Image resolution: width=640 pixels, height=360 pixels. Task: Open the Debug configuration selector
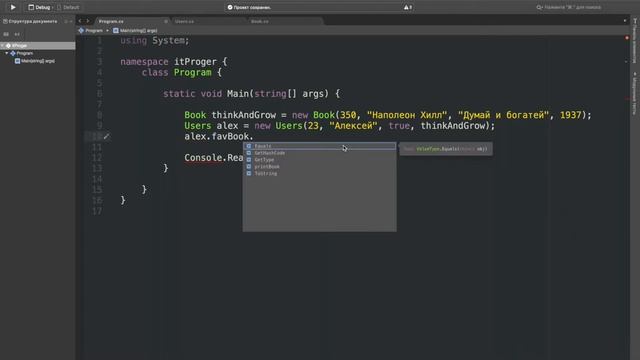point(39,7)
